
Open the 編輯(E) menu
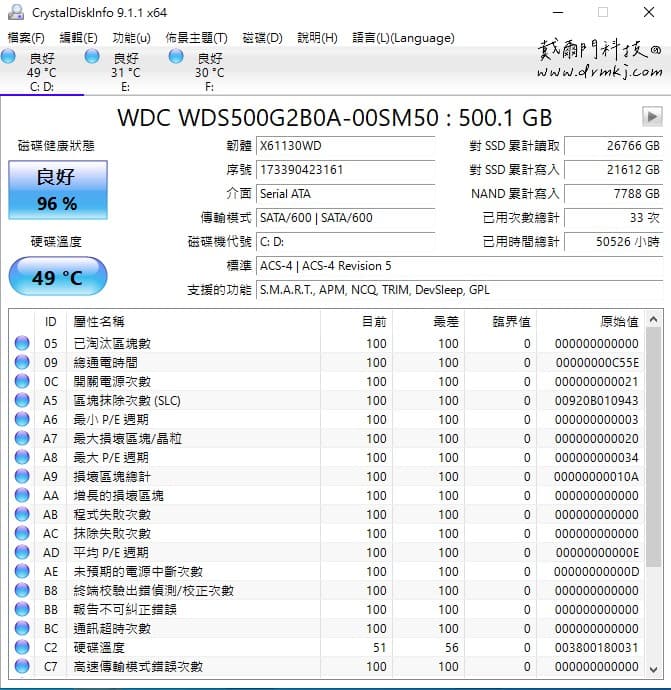click(78, 38)
